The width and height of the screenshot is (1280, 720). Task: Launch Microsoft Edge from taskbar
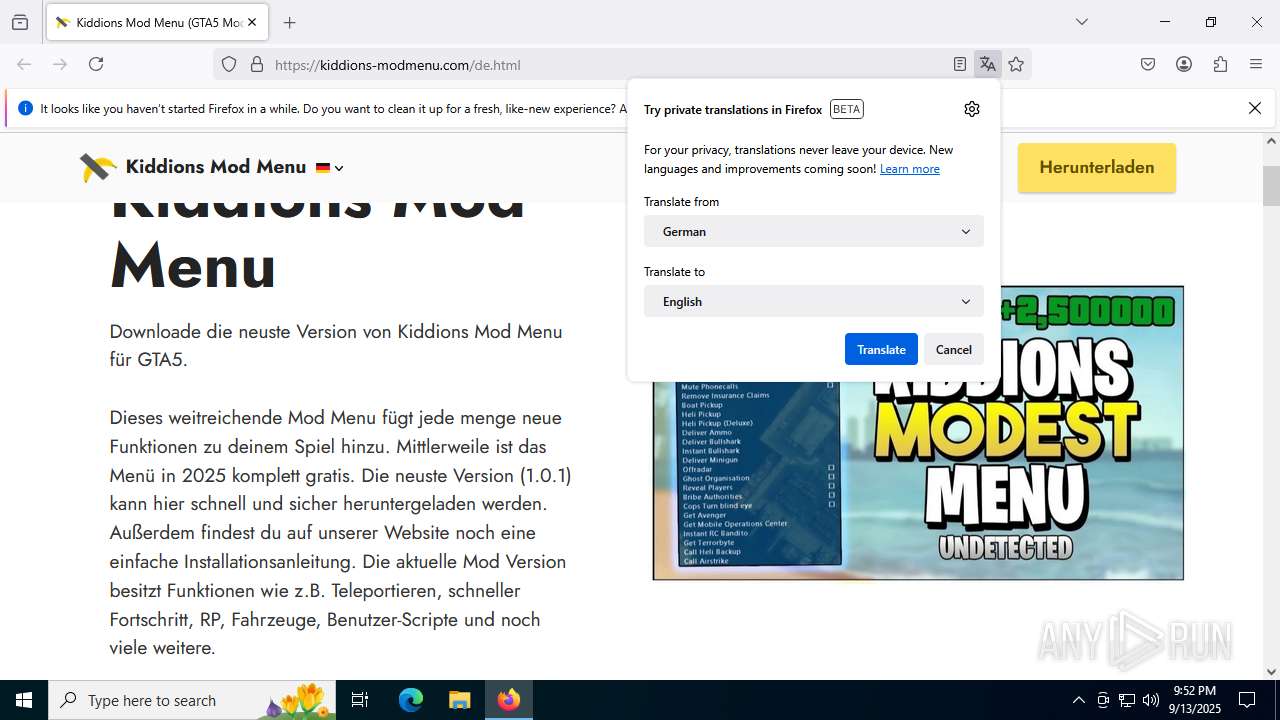[x=411, y=700]
